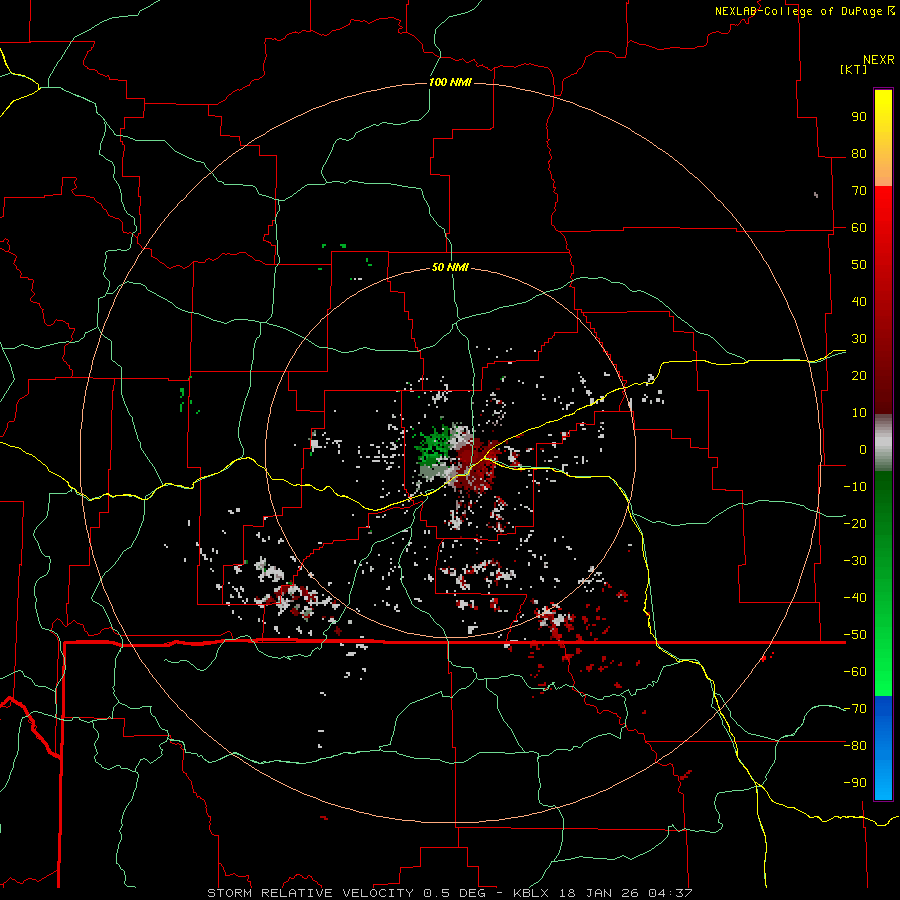Image resolution: width=900 pixels, height=900 pixels.
Task: Click the blue bottom segment of the color bar
Action: 883,747
